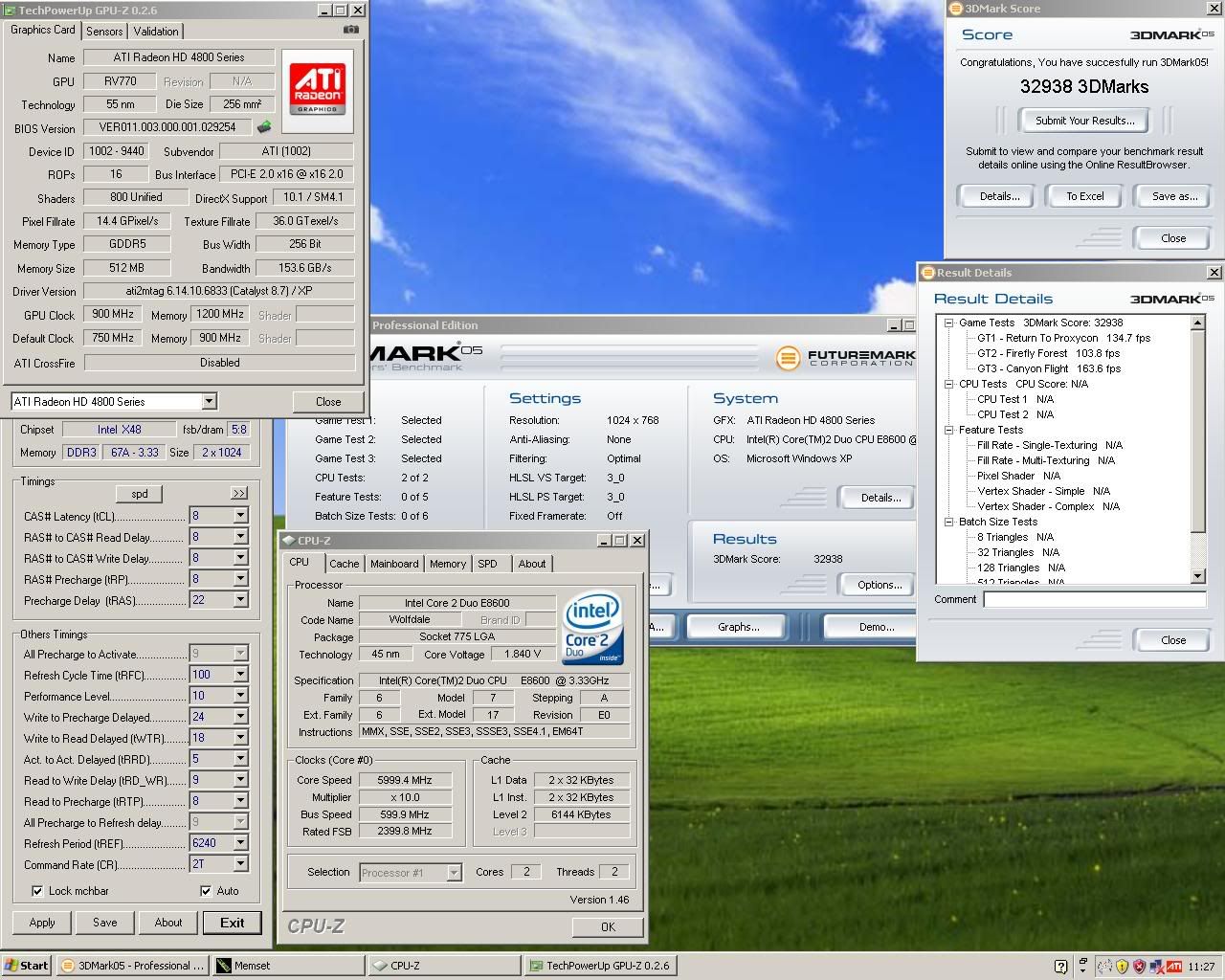Open the Refresh Period (tREF) dropdown
The height and width of the screenshot is (980, 1225).
click(240, 843)
